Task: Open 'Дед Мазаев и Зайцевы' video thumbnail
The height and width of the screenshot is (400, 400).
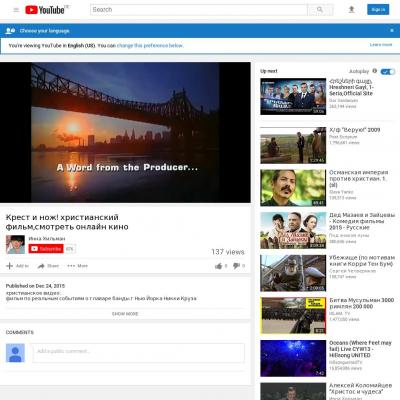Action: [x=293, y=230]
